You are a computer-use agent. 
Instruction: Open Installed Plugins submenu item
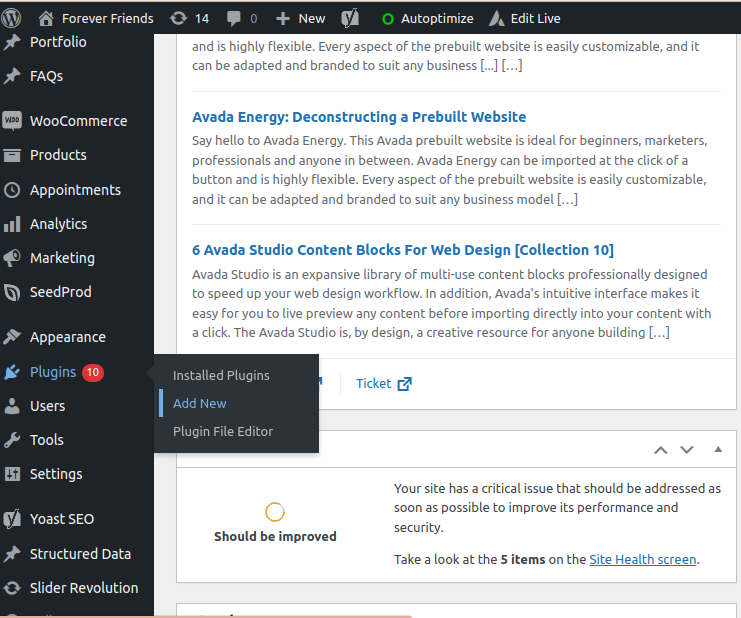coord(221,375)
